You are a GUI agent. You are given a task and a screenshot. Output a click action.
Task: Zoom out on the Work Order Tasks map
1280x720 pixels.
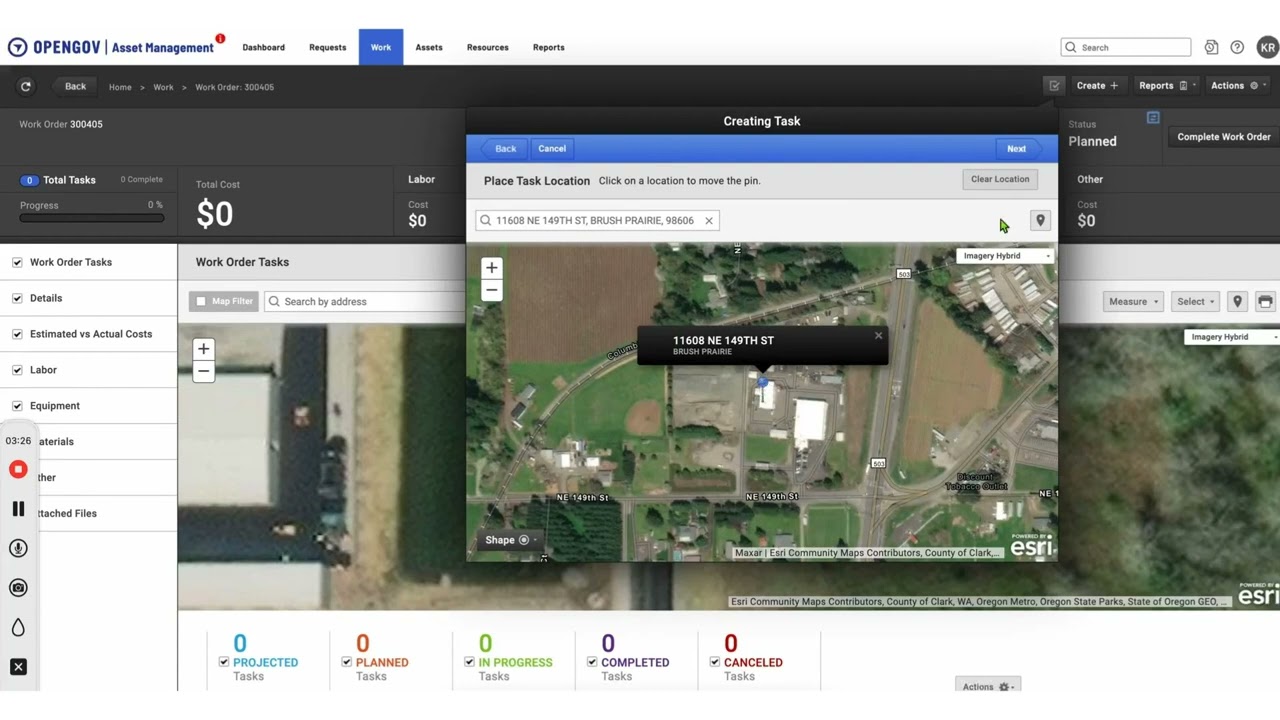point(203,371)
